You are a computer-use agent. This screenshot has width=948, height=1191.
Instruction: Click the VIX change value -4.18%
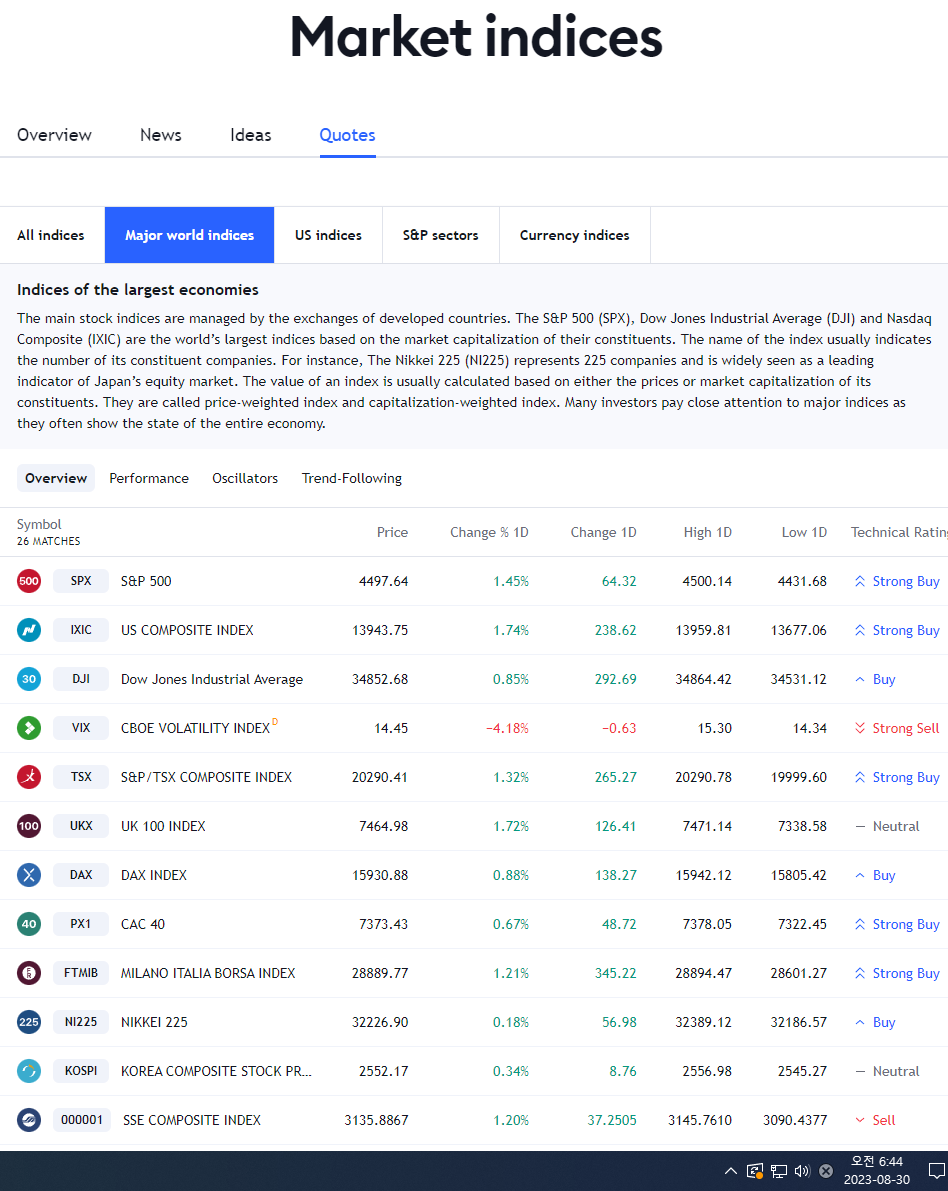coord(507,728)
